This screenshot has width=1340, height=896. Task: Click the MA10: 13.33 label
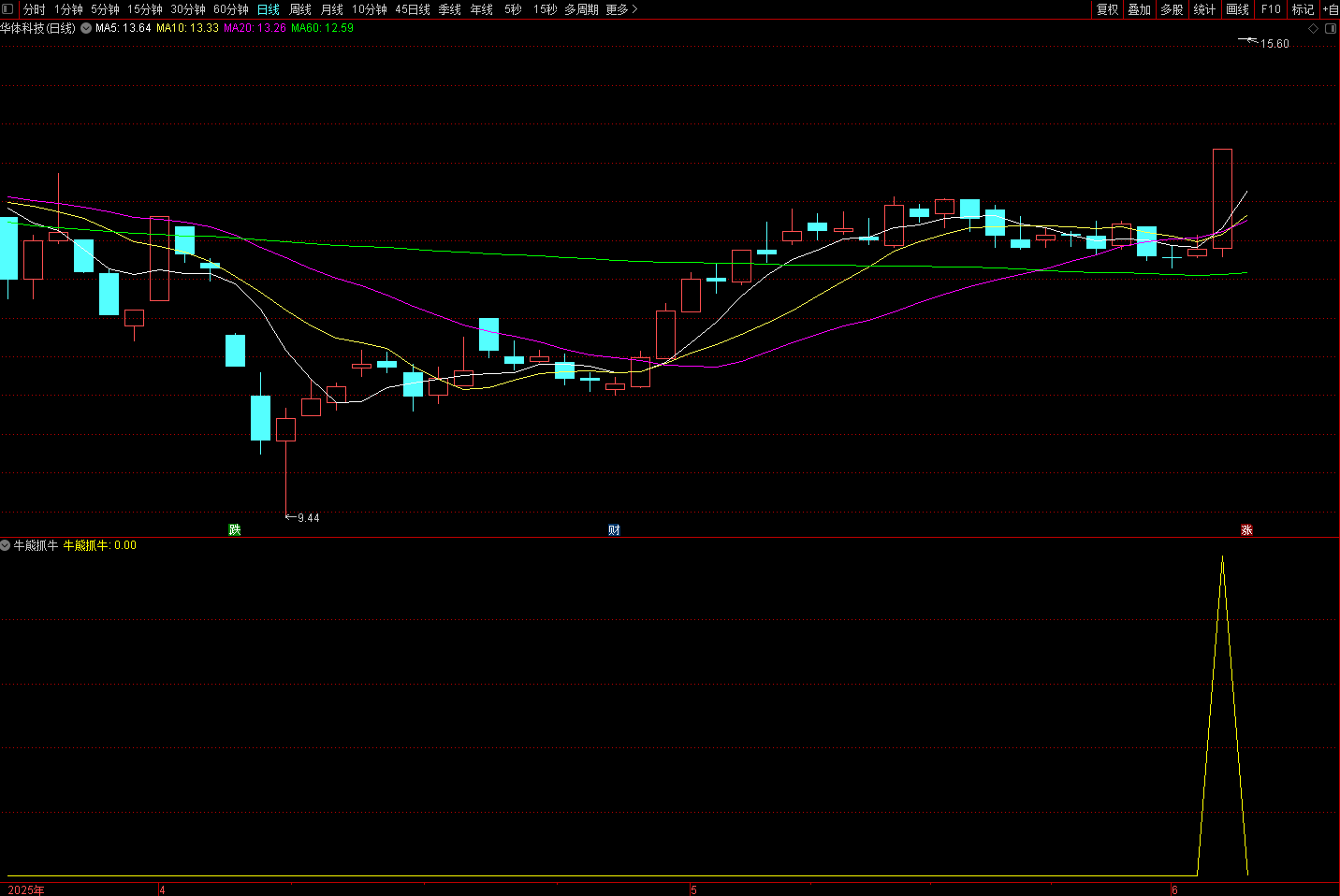[x=187, y=28]
